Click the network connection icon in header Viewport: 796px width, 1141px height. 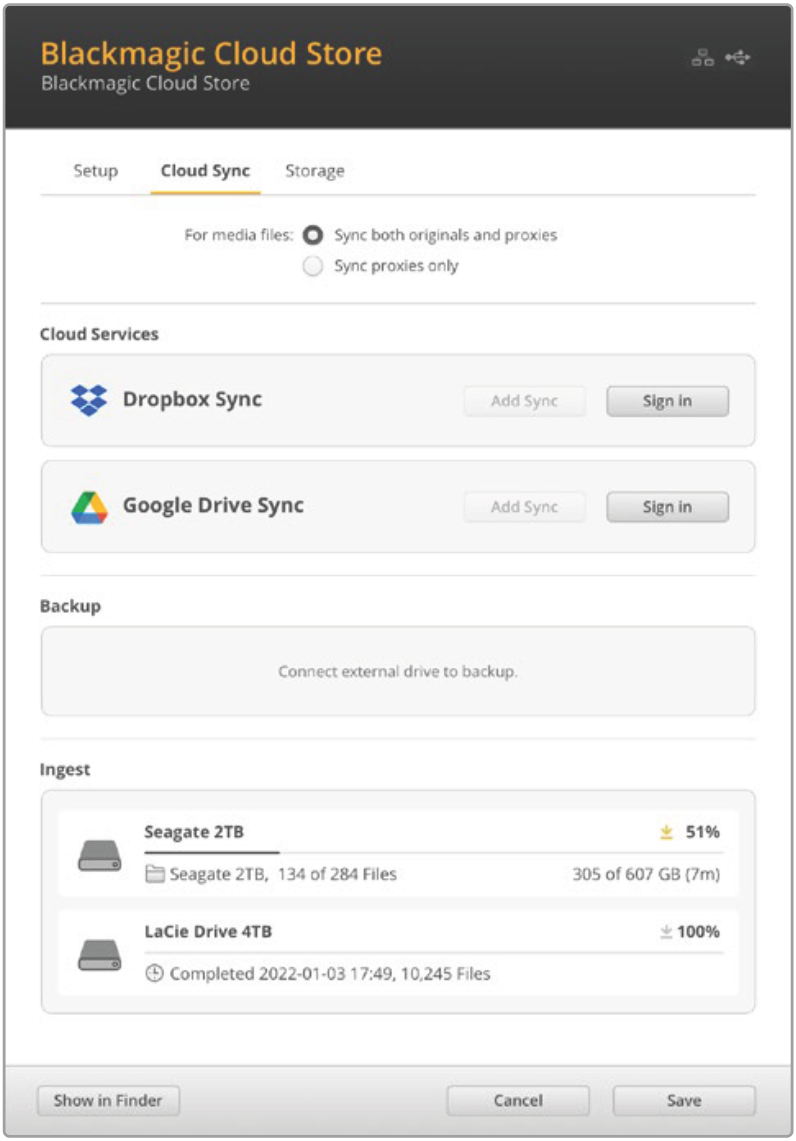[x=702, y=57]
